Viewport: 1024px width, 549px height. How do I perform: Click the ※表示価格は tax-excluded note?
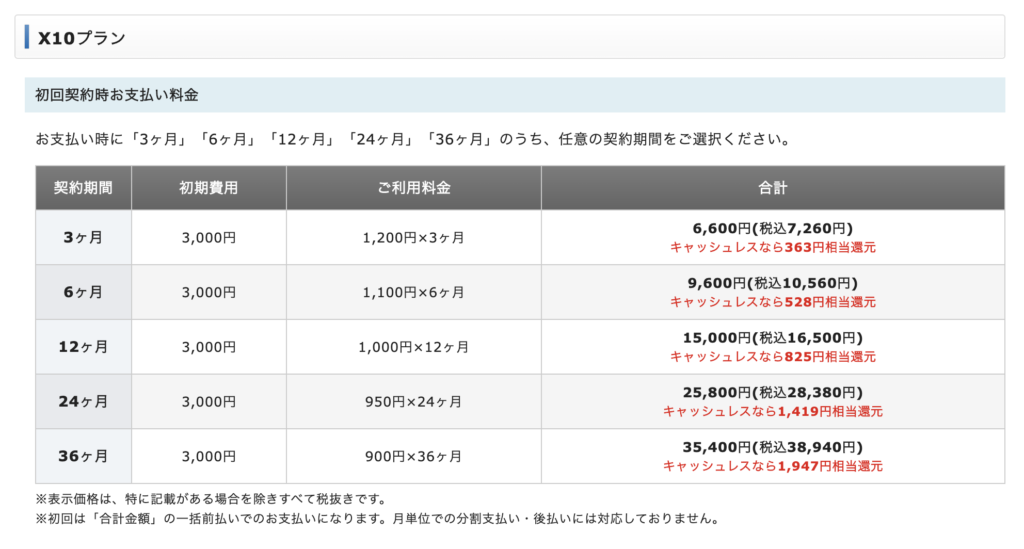click(211, 499)
